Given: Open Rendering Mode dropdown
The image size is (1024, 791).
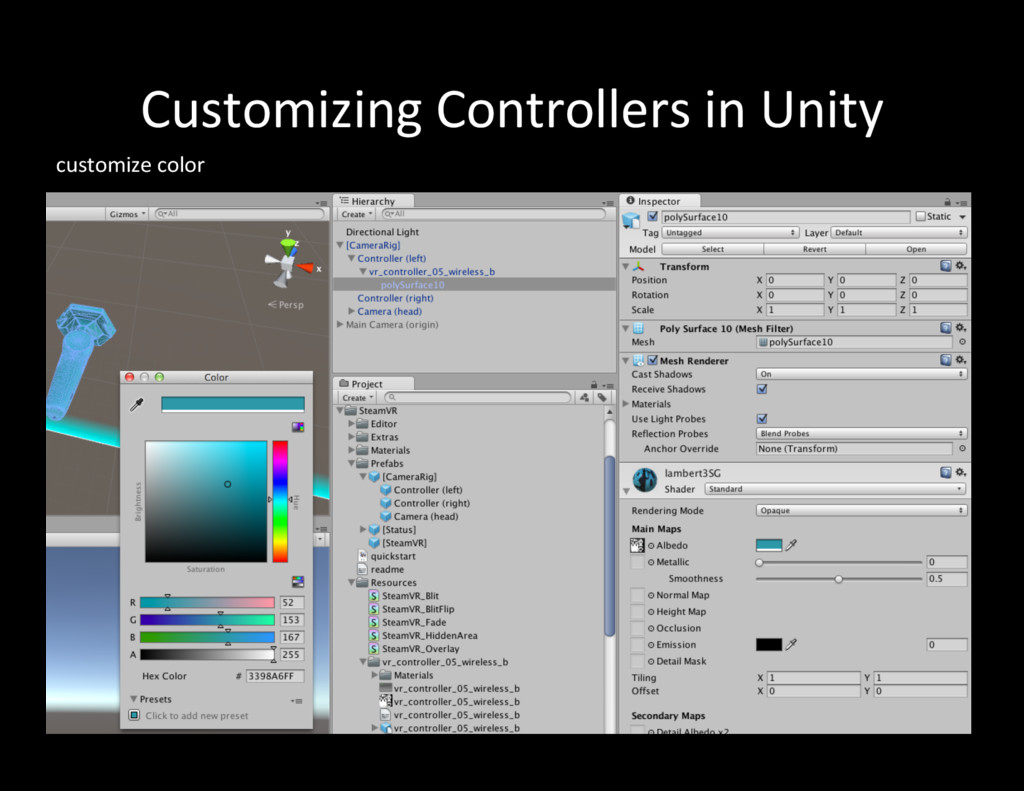Looking at the screenshot, I should (x=861, y=510).
